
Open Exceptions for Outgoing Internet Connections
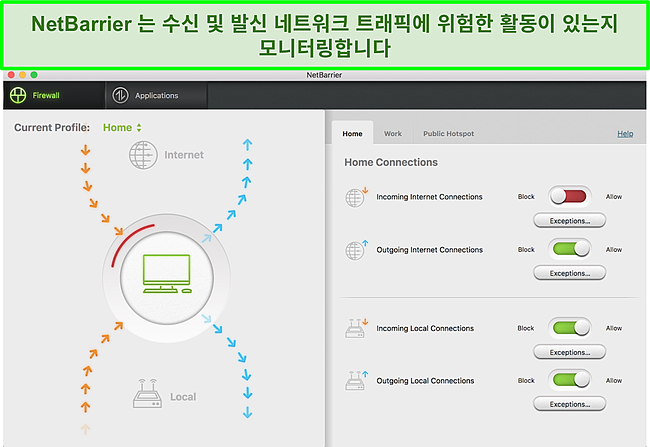point(570,273)
